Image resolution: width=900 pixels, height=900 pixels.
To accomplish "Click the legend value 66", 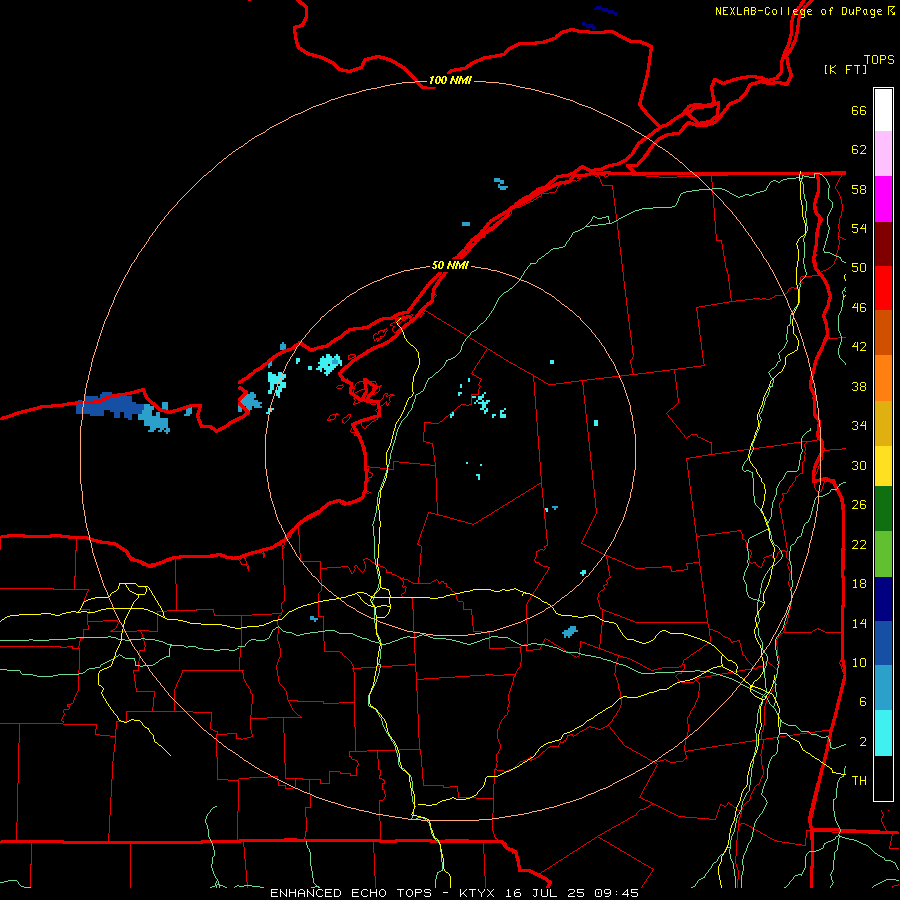I will [859, 110].
